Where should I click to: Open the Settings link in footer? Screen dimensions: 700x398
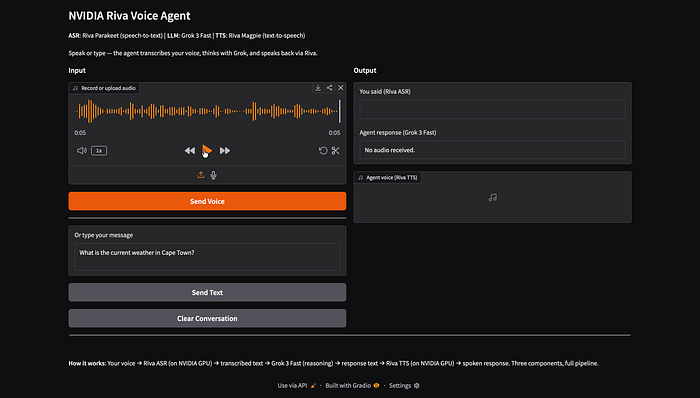[404, 386]
